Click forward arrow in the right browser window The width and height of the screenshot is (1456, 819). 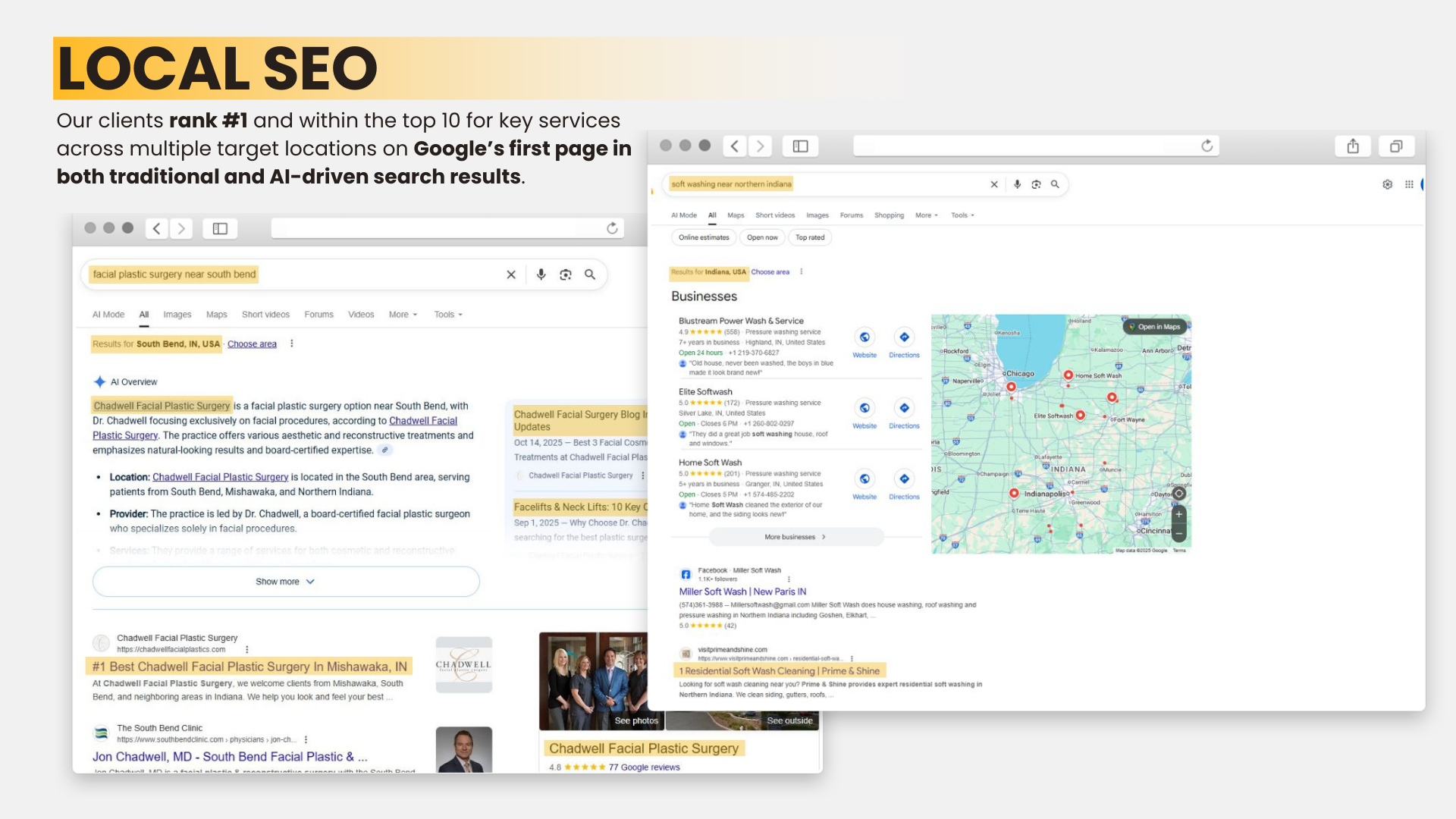pos(760,146)
